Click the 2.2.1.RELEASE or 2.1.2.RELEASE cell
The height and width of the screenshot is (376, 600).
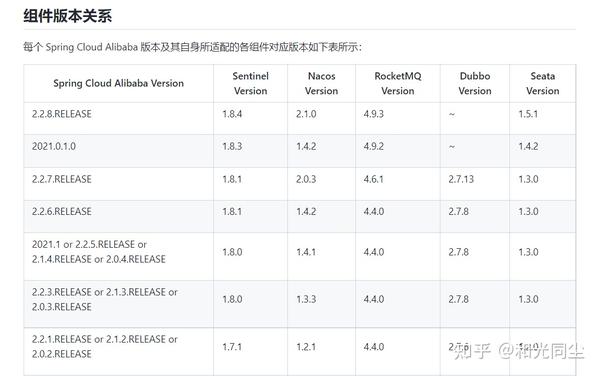pos(104,347)
